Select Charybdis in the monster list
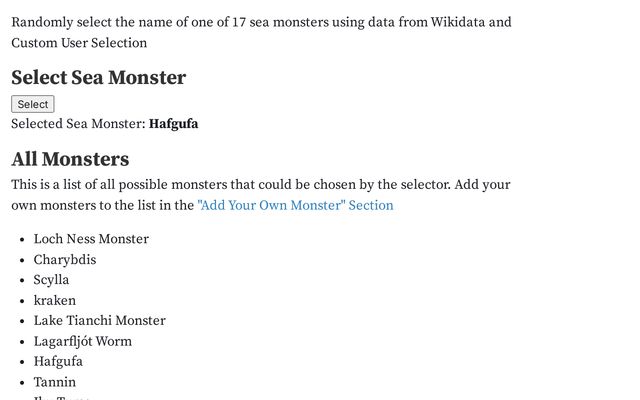The height and width of the screenshot is (400, 640). click(65, 260)
